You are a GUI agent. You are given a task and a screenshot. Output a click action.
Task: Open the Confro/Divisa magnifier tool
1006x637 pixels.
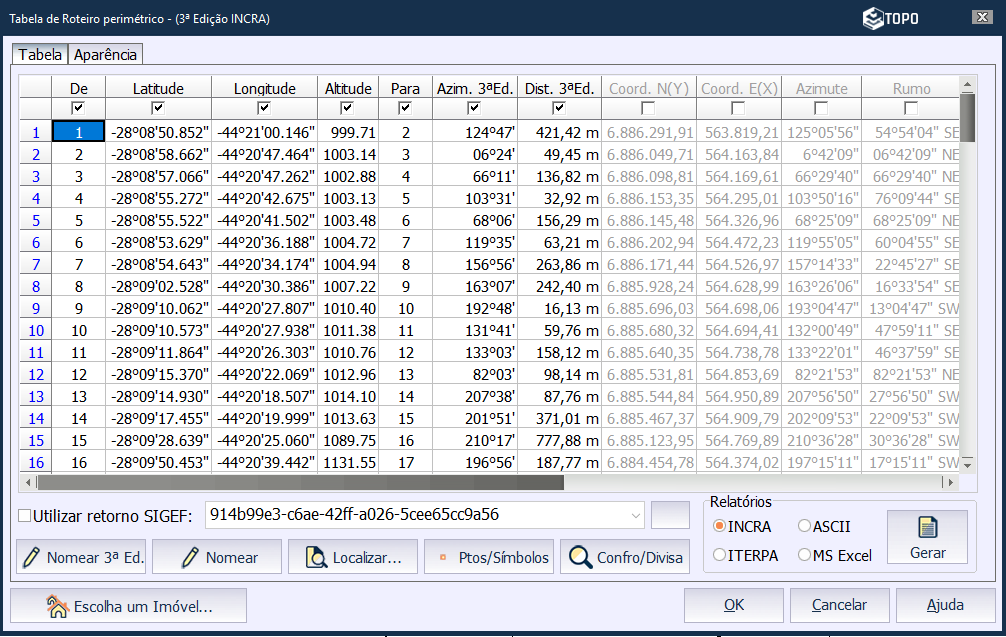pos(625,557)
